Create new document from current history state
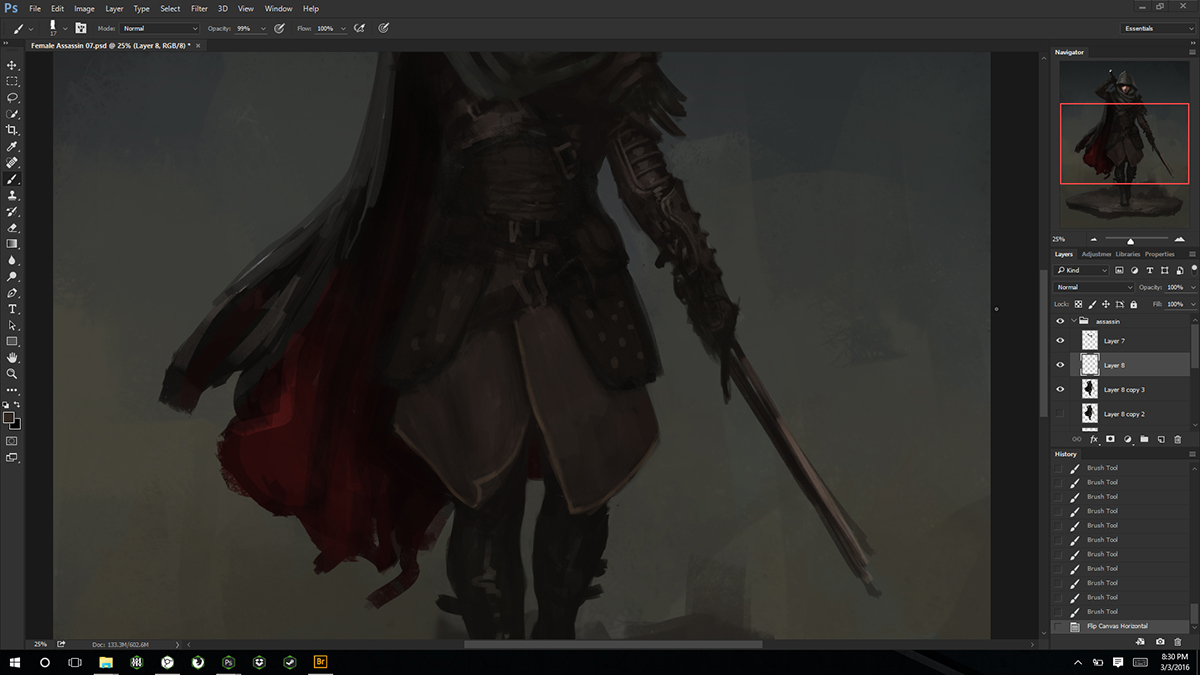Image resolution: width=1200 pixels, height=675 pixels. pos(1141,641)
